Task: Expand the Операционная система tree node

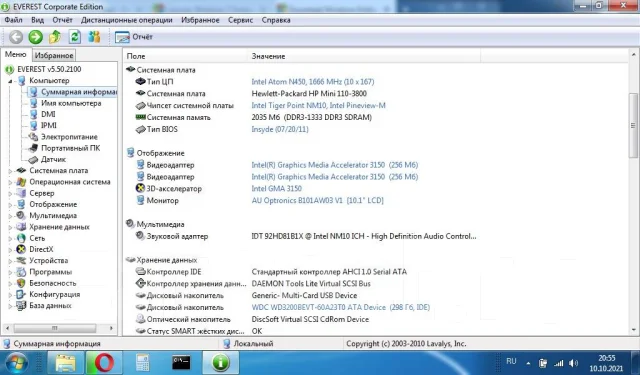Action: pos(10,182)
